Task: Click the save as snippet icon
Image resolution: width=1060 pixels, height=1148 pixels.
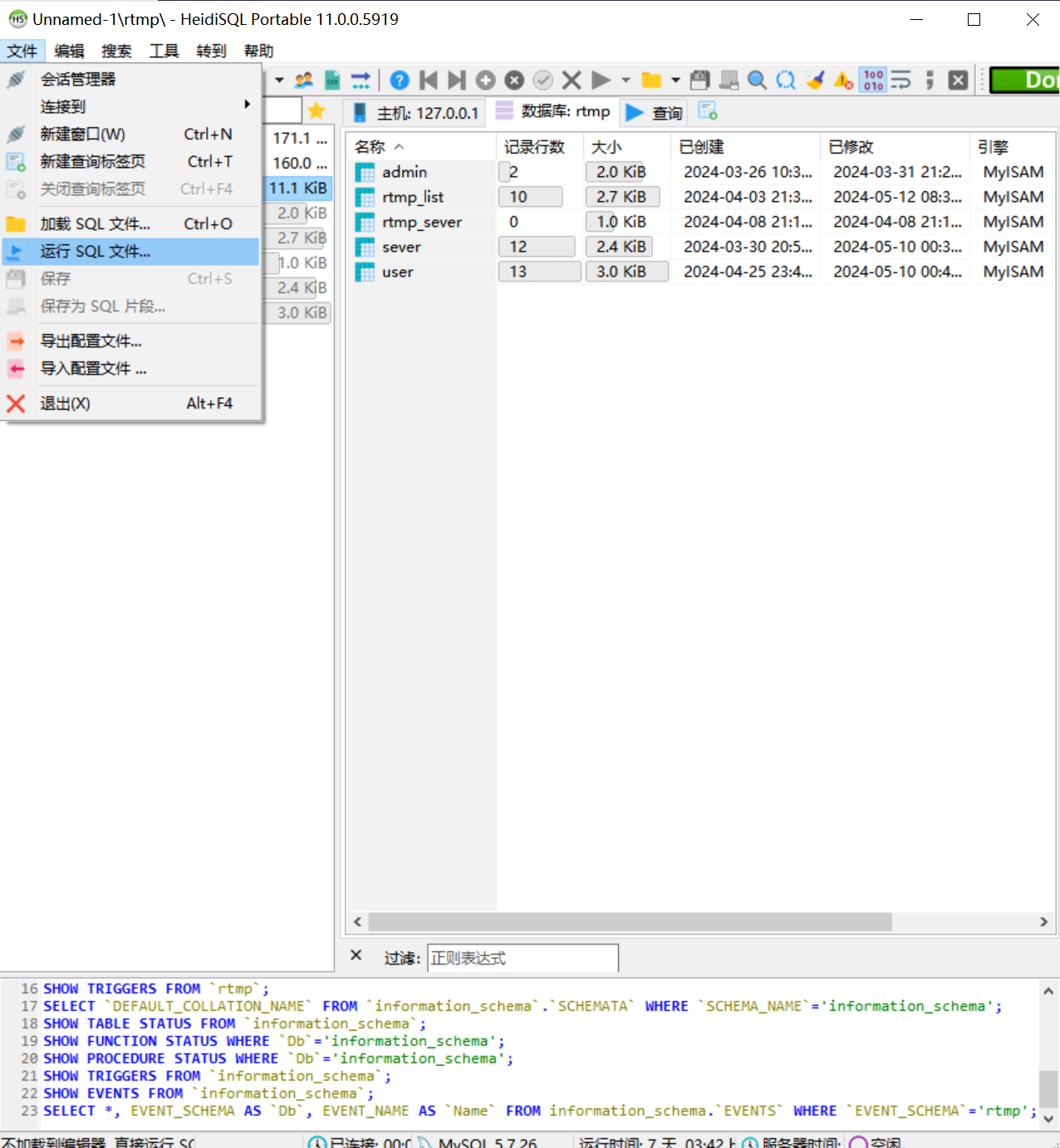Action: pyautogui.click(x=729, y=80)
